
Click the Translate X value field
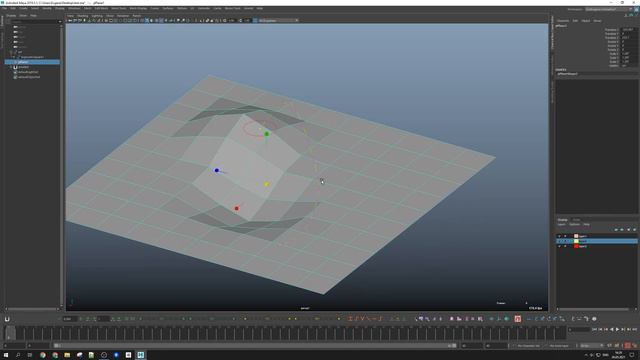click(629, 30)
